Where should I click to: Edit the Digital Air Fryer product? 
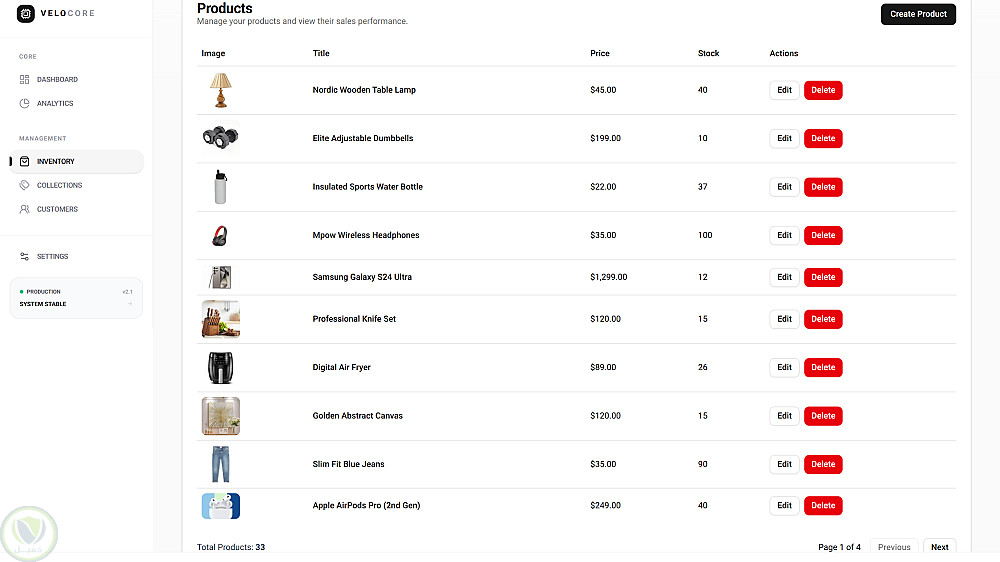(784, 367)
